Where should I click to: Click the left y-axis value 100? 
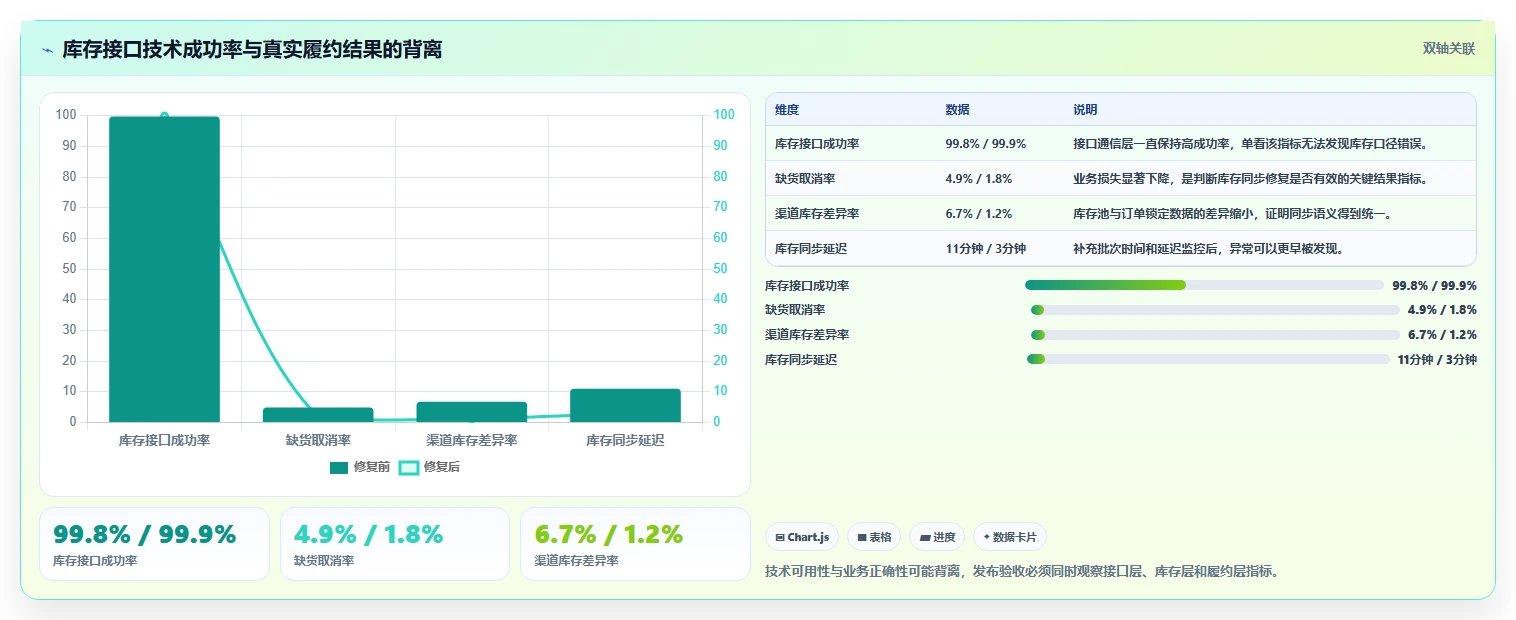coord(67,115)
